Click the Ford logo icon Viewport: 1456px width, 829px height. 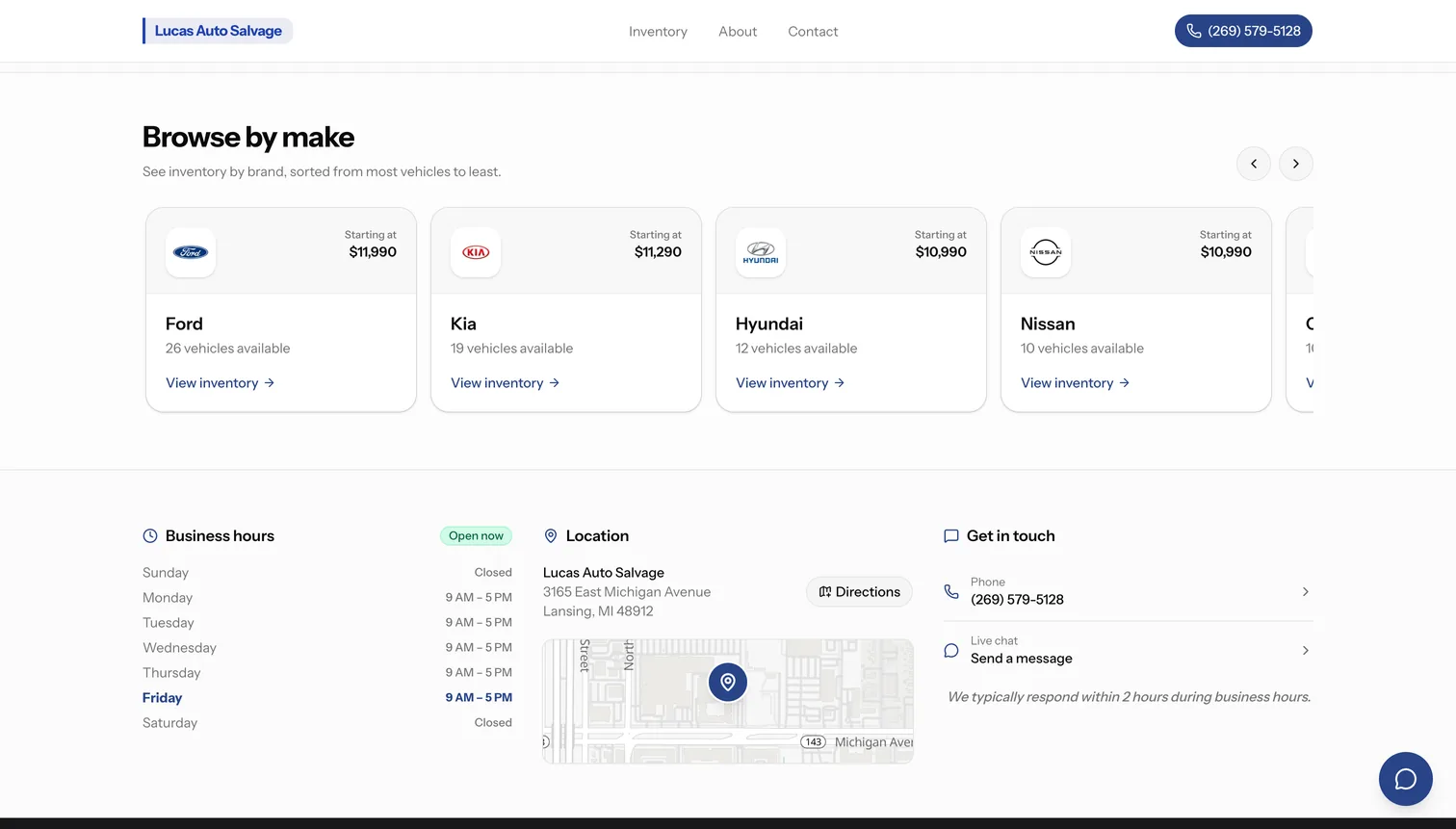coord(191,252)
